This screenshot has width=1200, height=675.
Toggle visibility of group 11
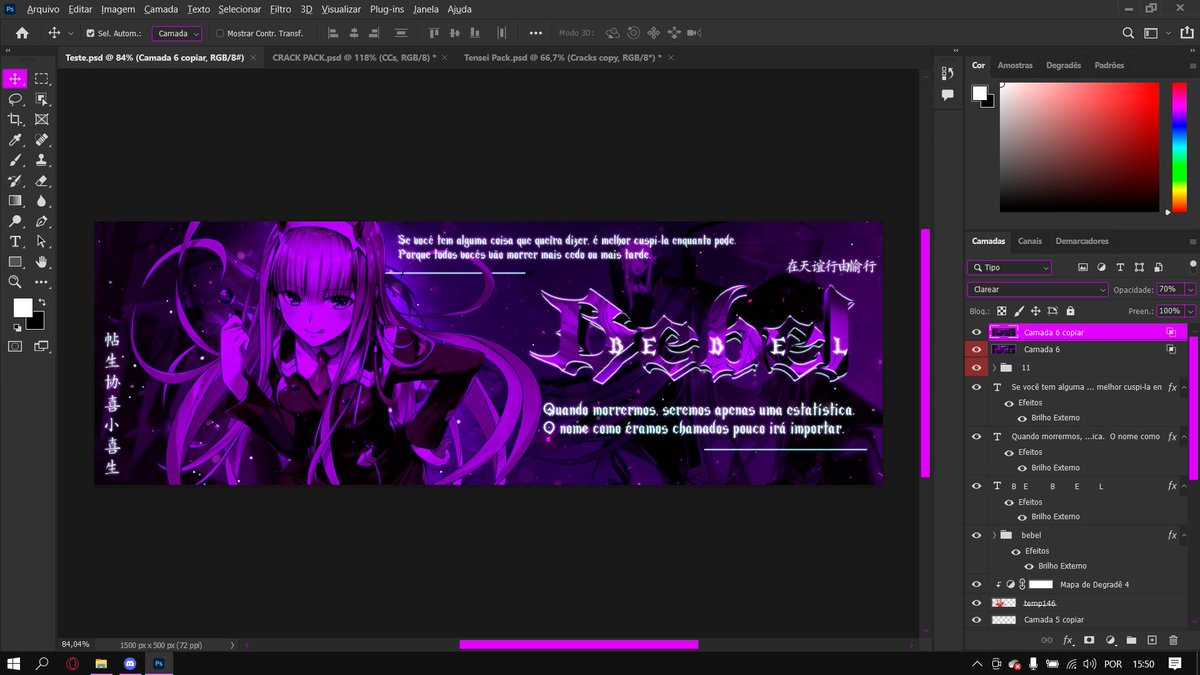tap(977, 368)
